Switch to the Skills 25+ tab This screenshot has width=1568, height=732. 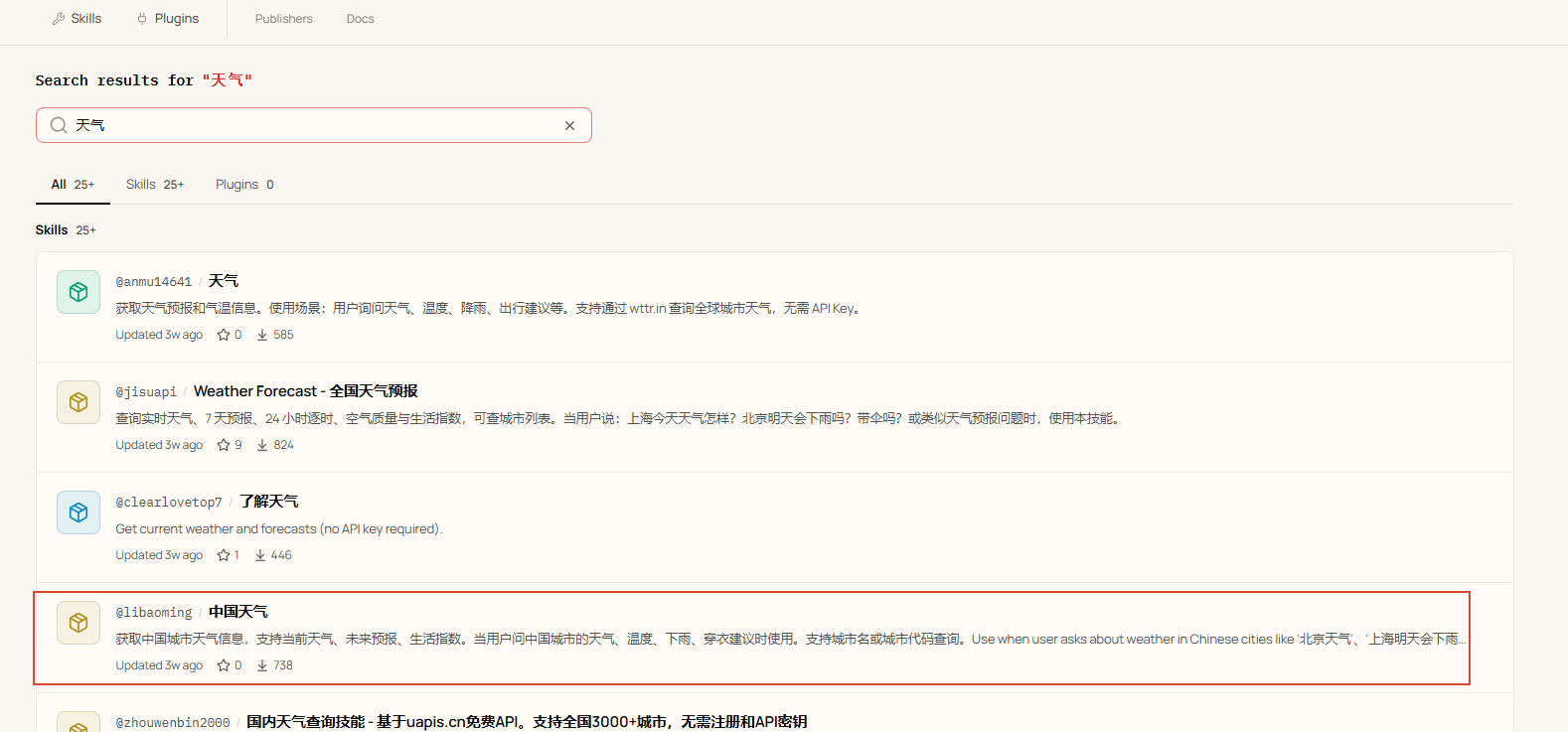[x=155, y=185]
